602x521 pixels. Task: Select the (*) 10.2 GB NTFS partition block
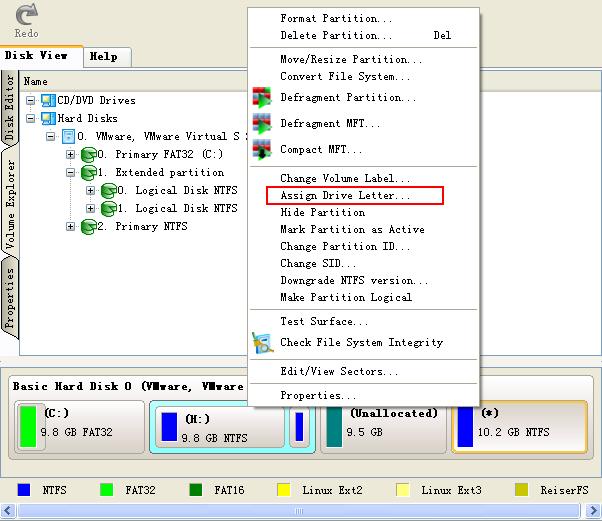(519, 427)
